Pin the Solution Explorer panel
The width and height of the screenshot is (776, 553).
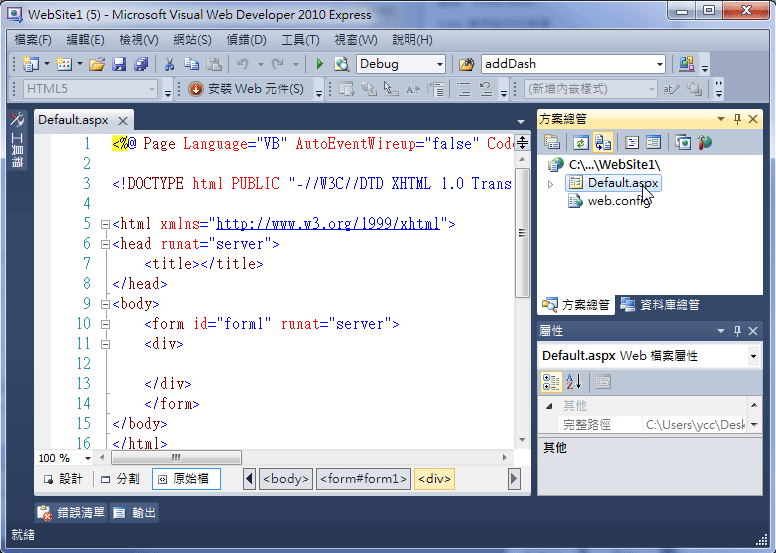click(737, 119)
